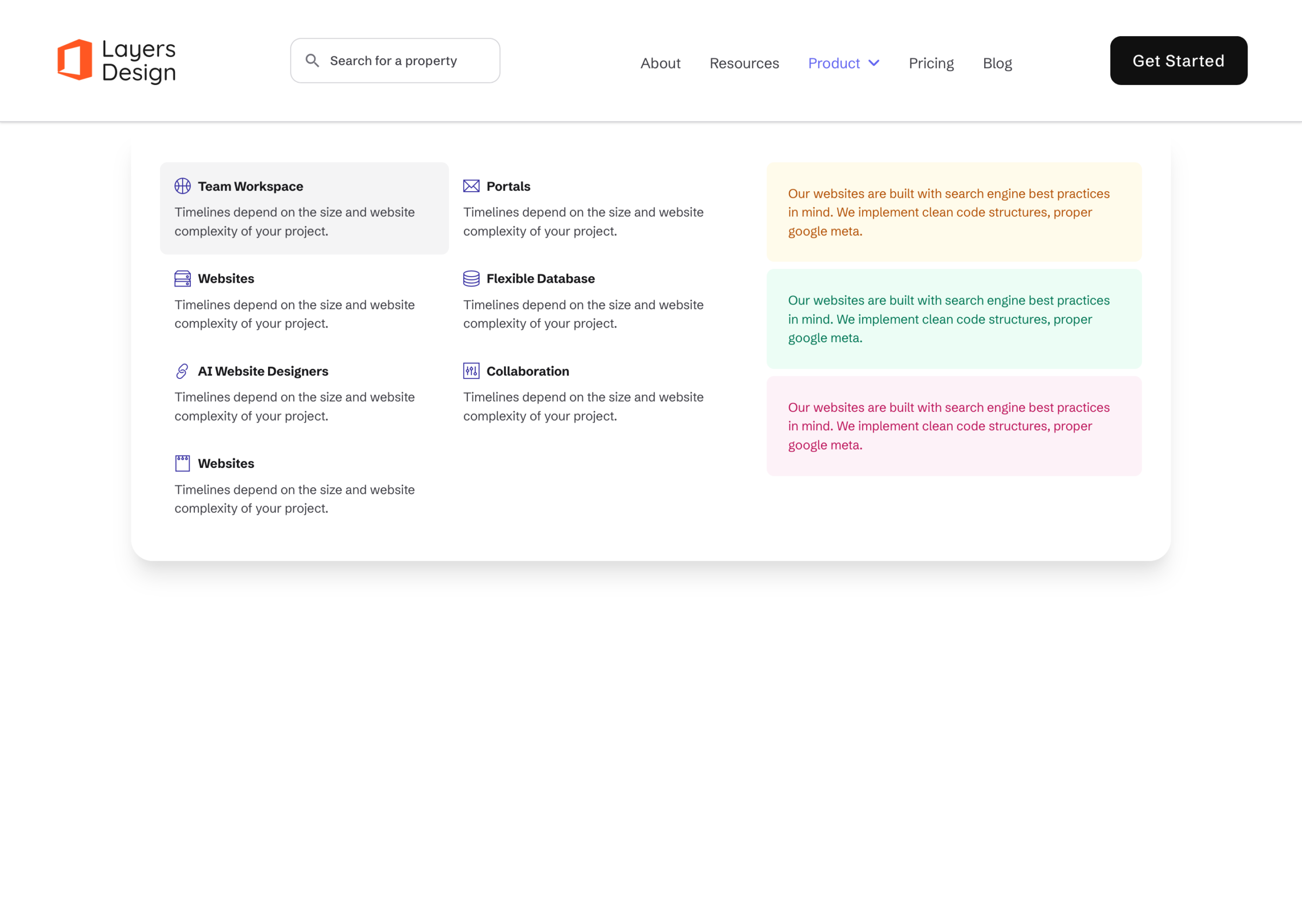Click the description under AI Website Designers
This screenshot has height=924, width=1302.
pos(294,406)
